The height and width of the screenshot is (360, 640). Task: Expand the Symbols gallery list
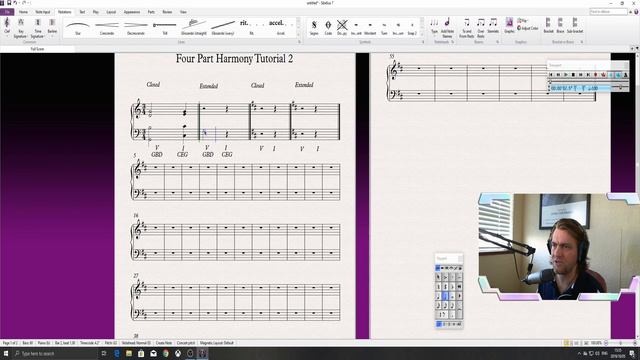point(422,36)
